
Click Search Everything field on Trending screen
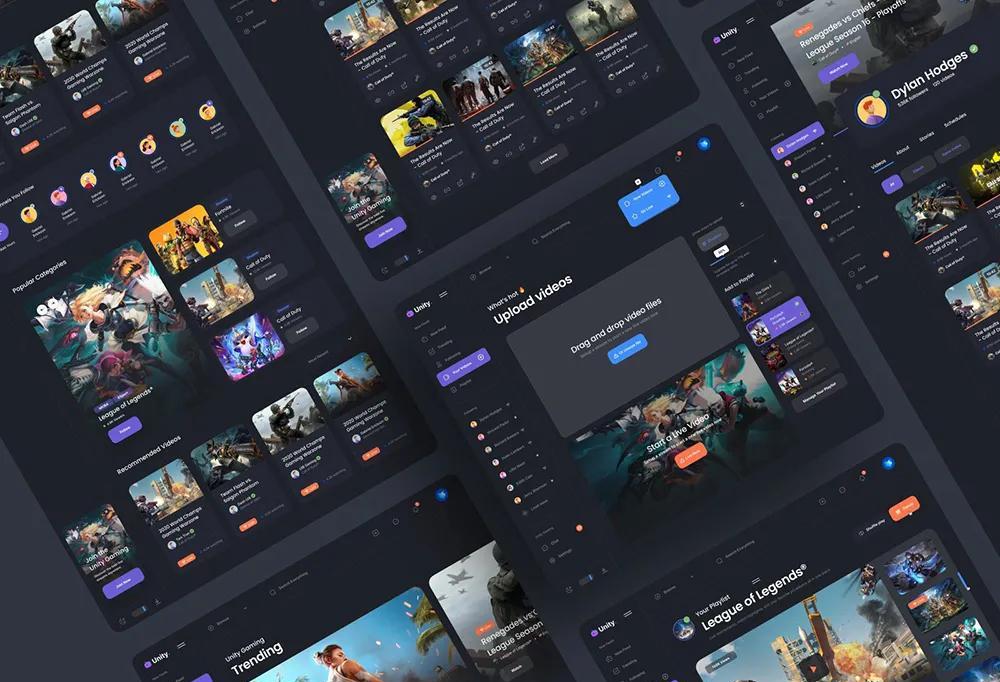tap(290, 585)
